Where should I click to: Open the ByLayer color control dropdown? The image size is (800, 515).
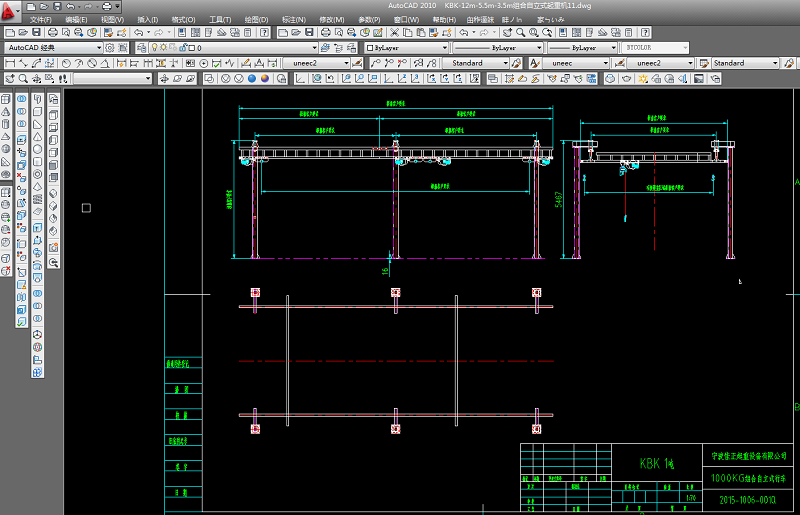443,47
